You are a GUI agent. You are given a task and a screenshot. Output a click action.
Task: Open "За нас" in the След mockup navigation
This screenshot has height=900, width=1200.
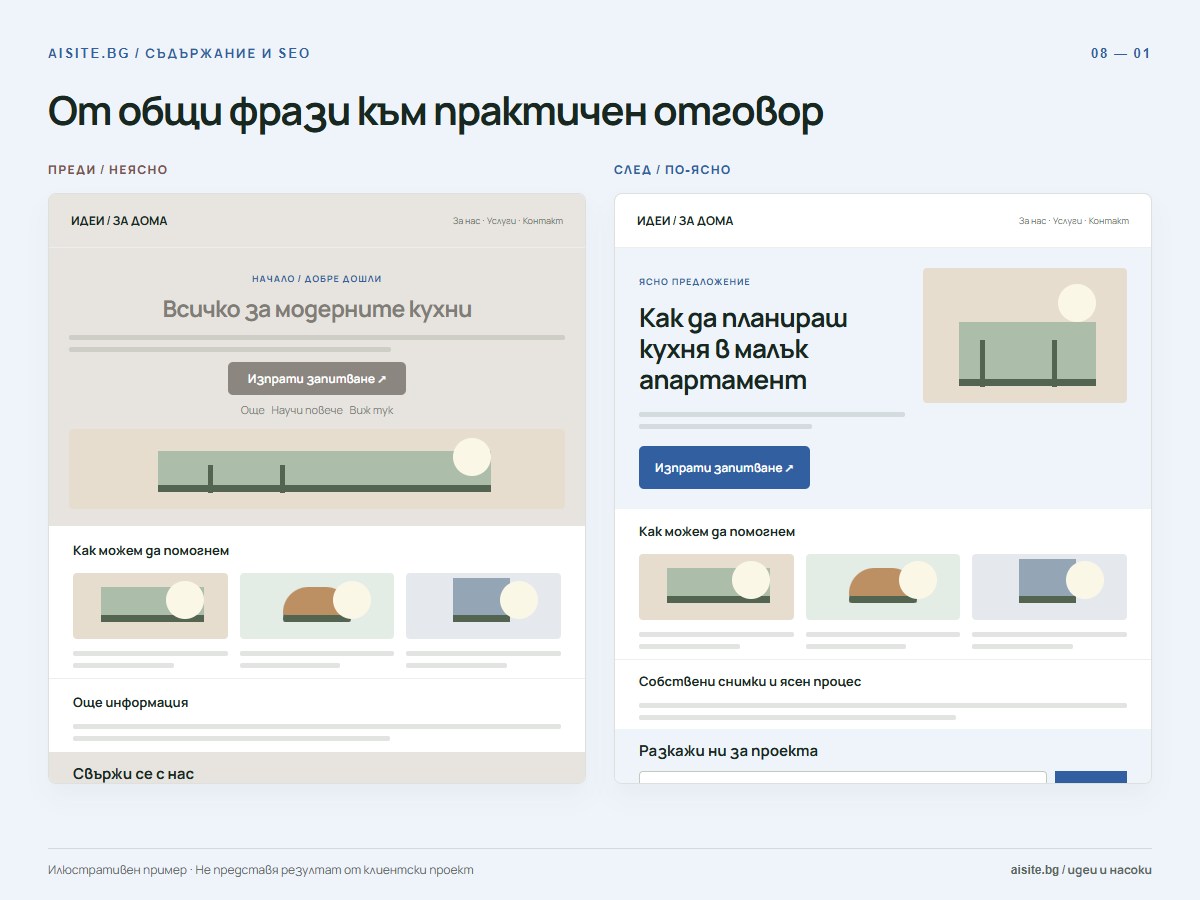pos(1032,221)
